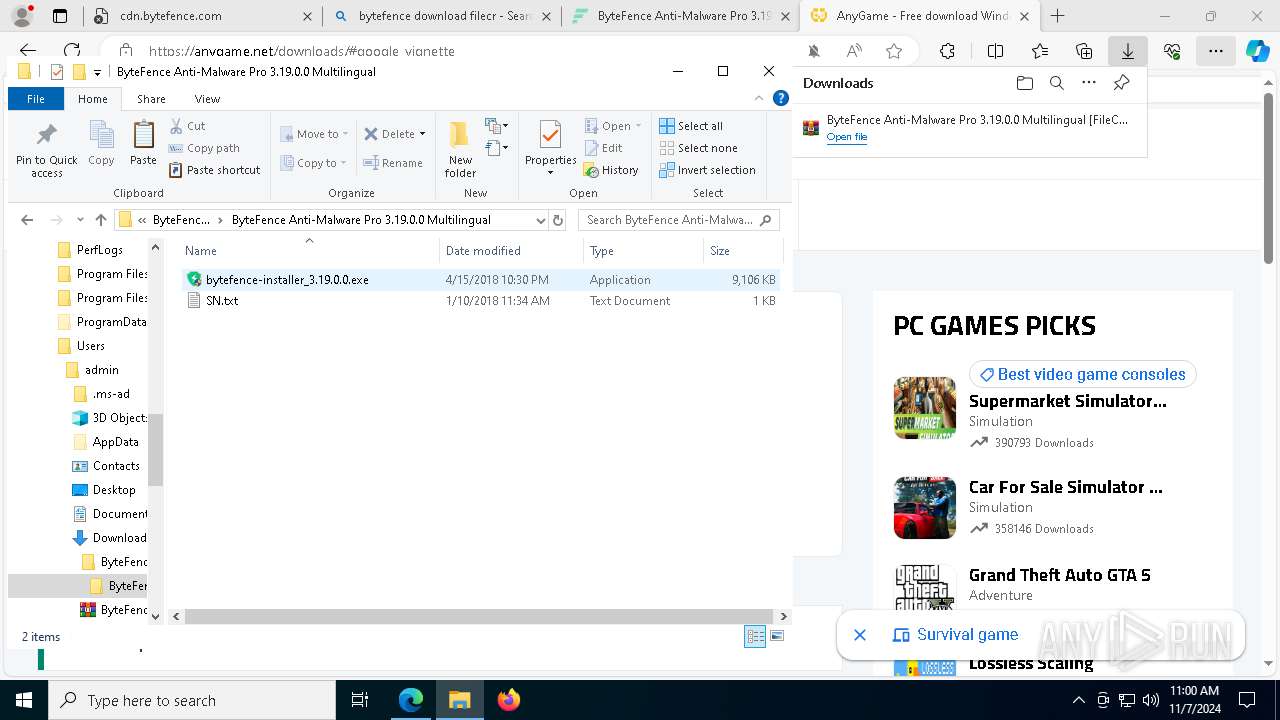Open Task View on taskbar
1280x720 pixels.
click(x=360, y=700)
